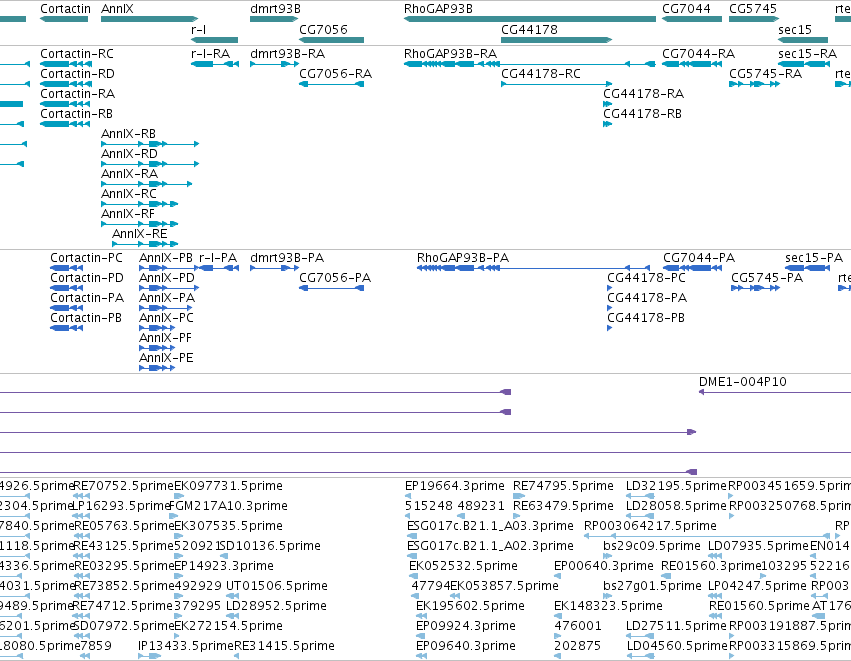The width and height of the screenshot is (851, 661).
Task: Click the RhoGAP93B-RA transcript label
Action: 450,54
